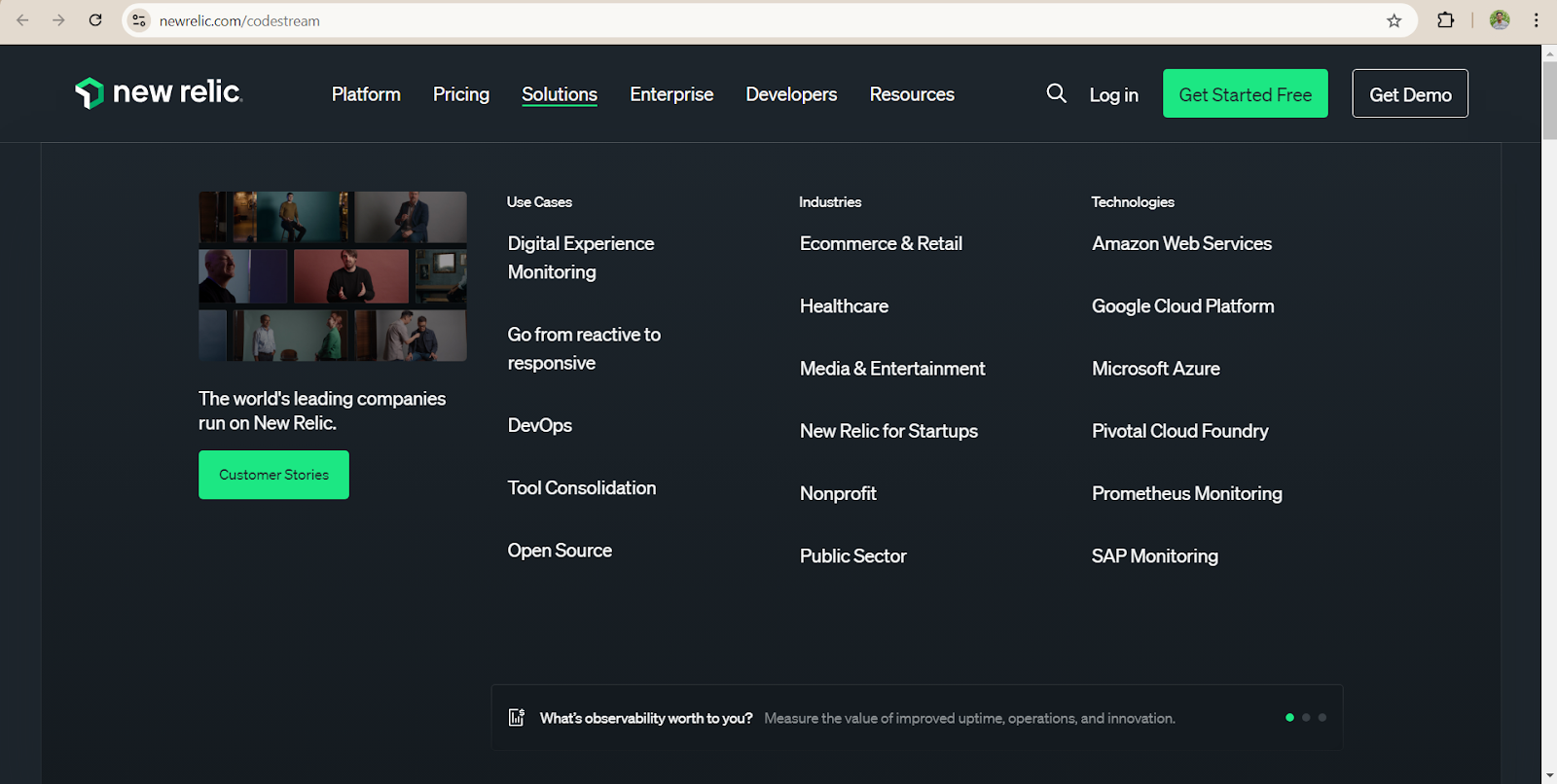
Task: Open "What's observability worth to you?" banner
Action: (x=917, y=718)
